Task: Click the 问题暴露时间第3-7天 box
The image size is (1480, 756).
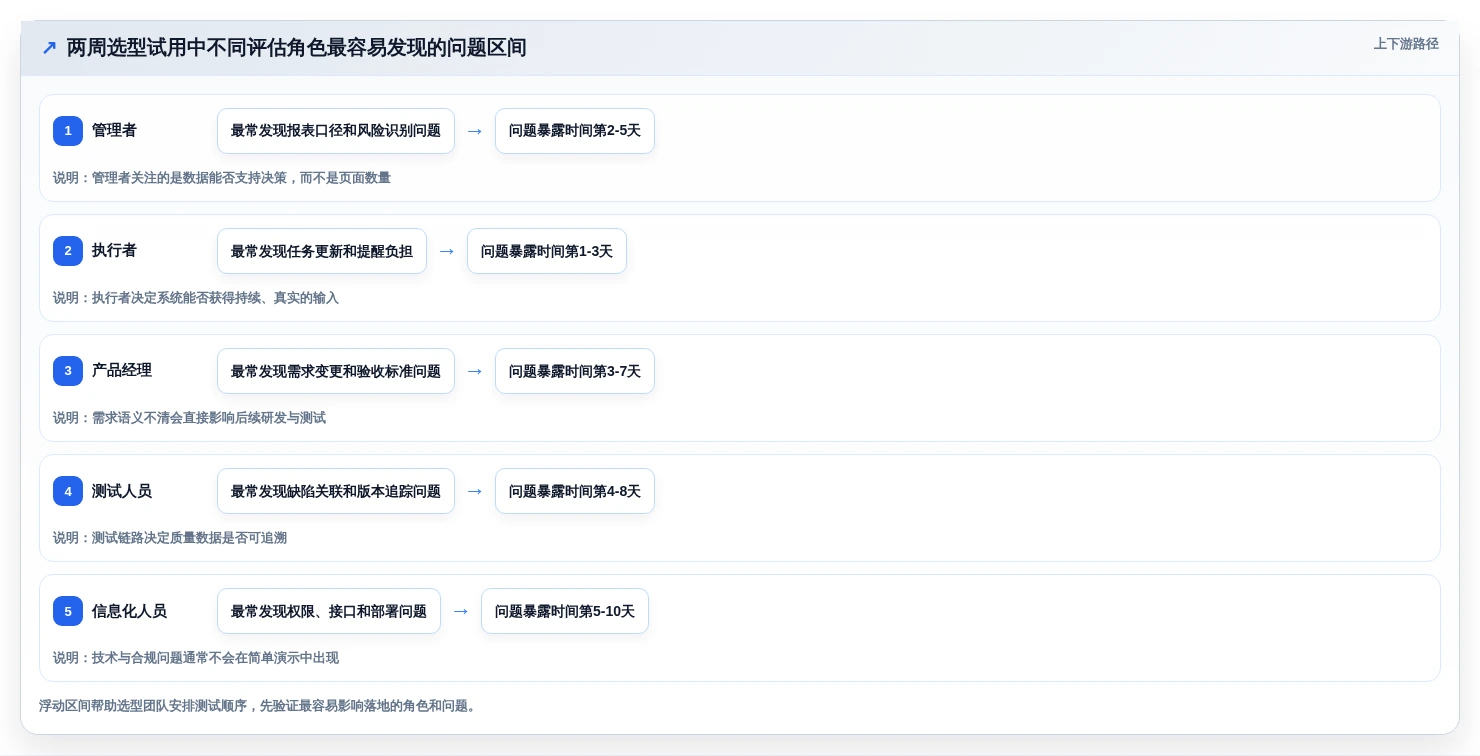Action: [x=575, y=371]
